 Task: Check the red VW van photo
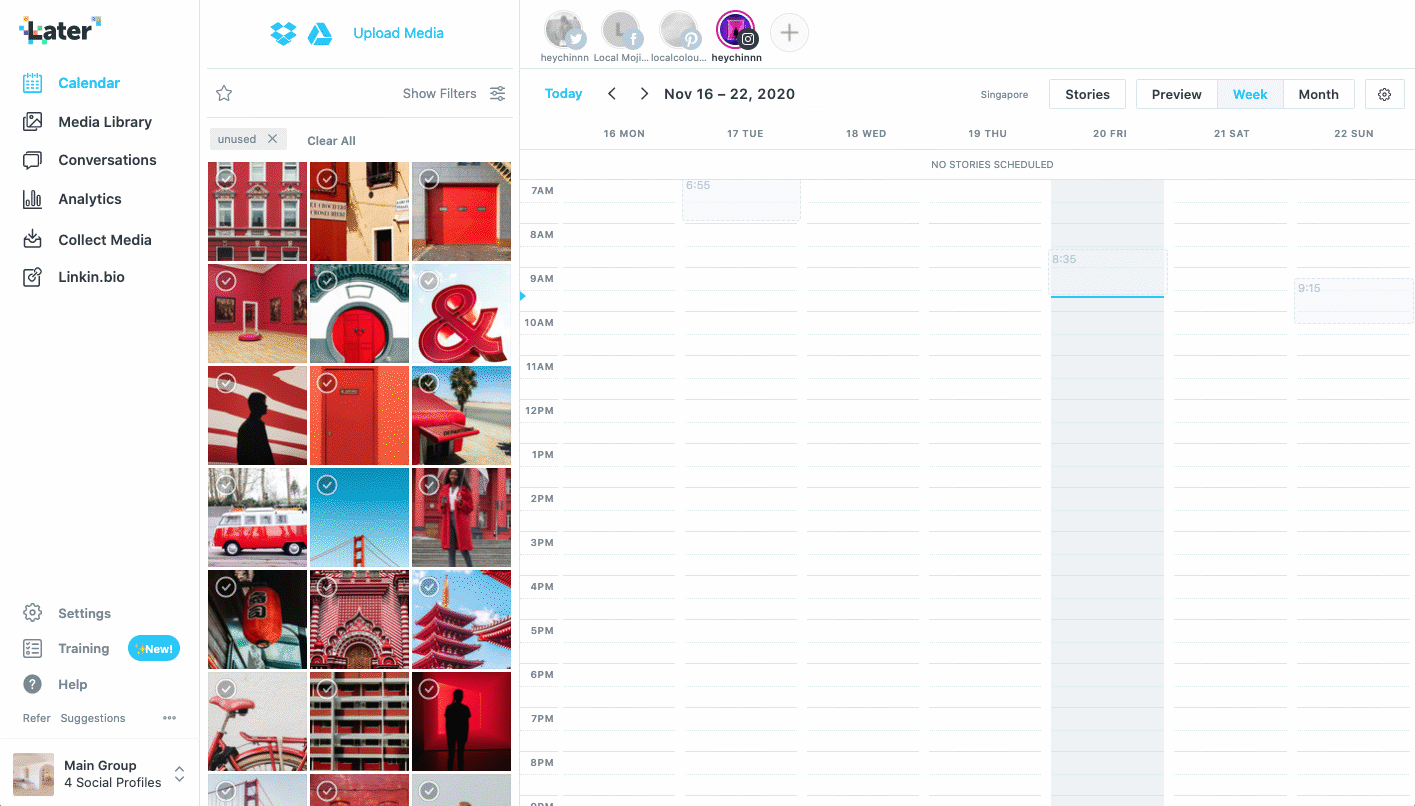226,485
